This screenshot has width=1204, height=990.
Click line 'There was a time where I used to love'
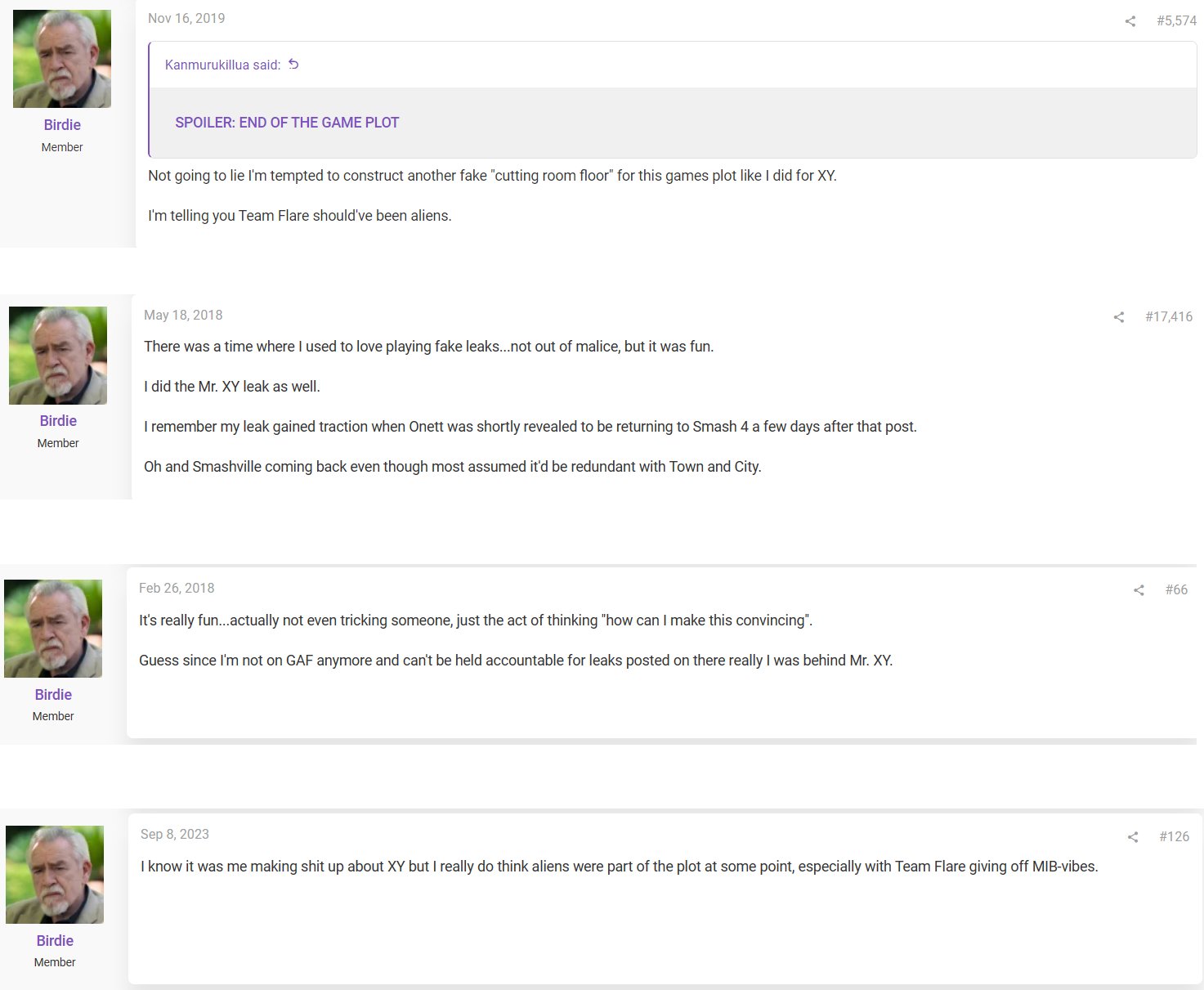point(429,347)
